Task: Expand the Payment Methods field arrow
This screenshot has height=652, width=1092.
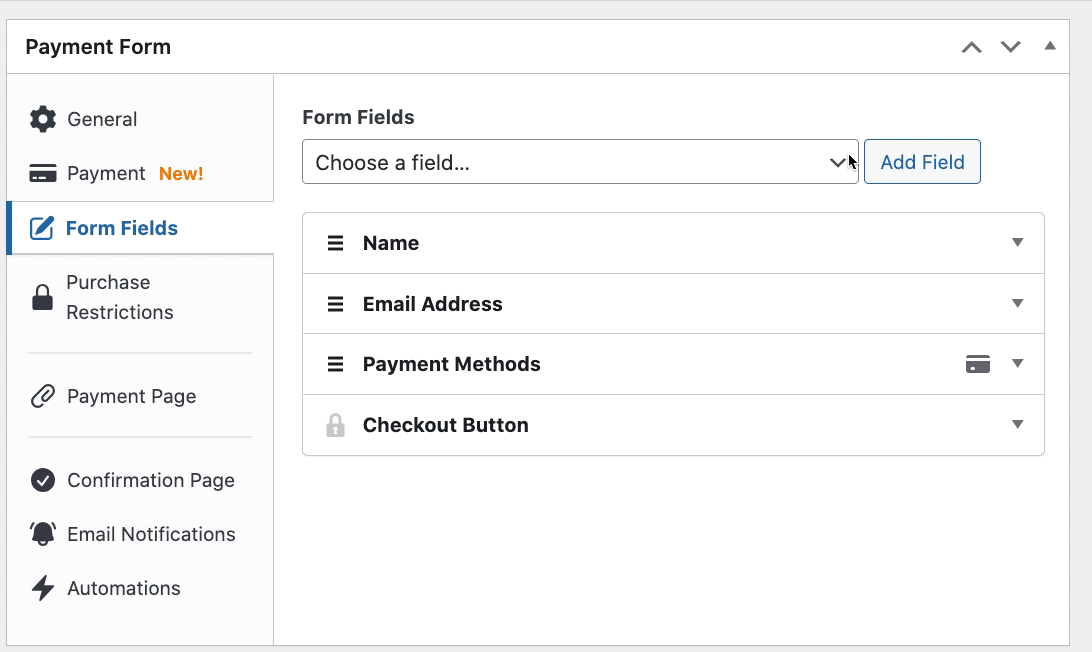Action: click(x=1017, y=364)
